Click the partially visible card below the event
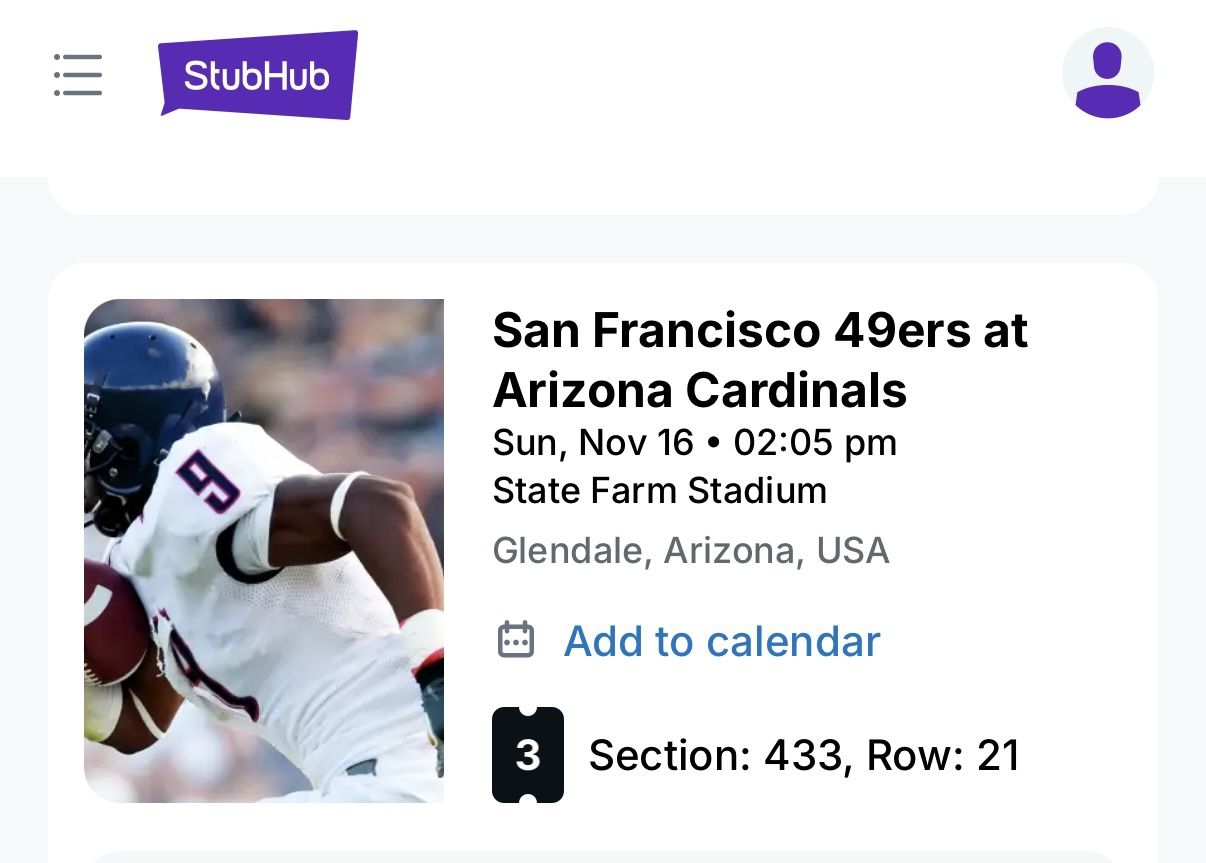This screenshot has width=1206, height=863. coord(603,858)
